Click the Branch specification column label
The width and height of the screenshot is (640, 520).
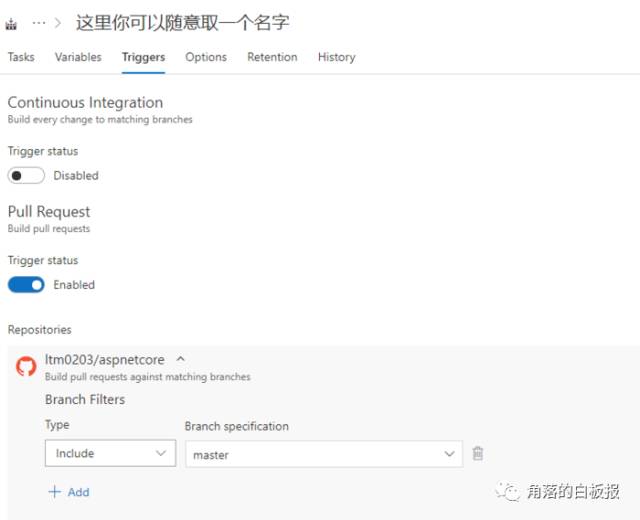click(x=237, y=427)
